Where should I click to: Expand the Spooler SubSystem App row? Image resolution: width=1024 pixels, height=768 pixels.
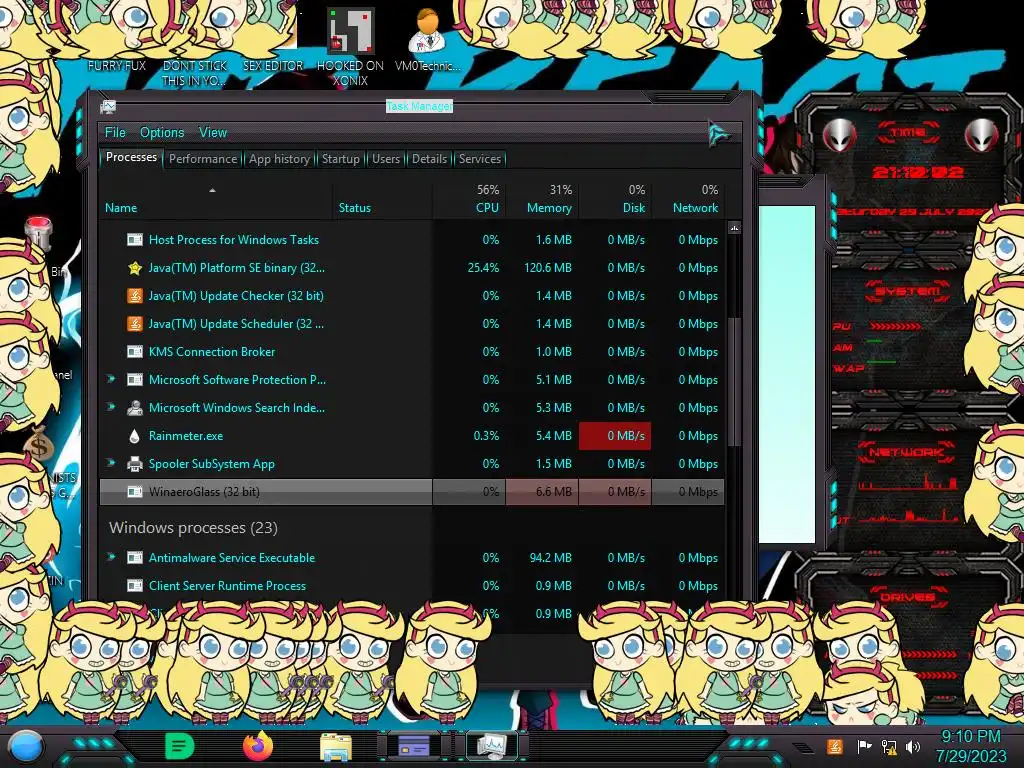(111, 464)
